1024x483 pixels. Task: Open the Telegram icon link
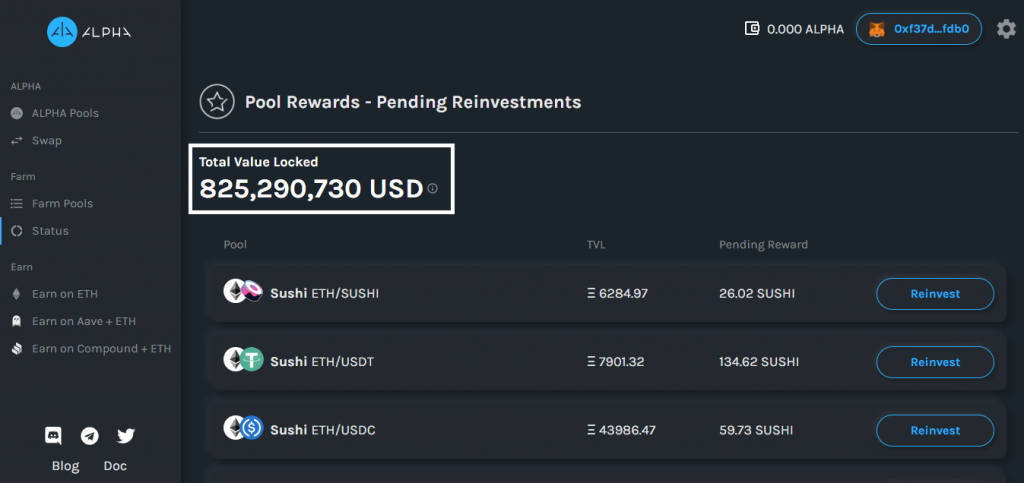pos(90,436)
